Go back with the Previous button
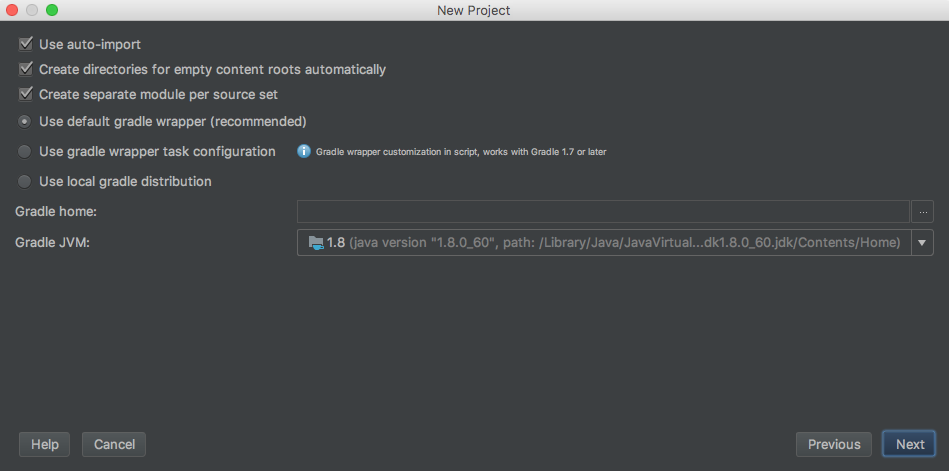 [834, 444]
